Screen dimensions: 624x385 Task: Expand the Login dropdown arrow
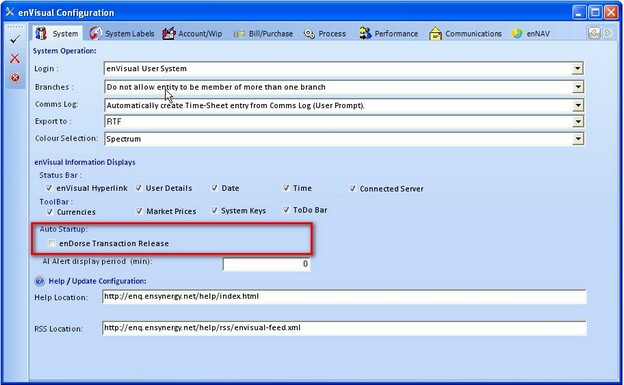[x=577, y=68]
